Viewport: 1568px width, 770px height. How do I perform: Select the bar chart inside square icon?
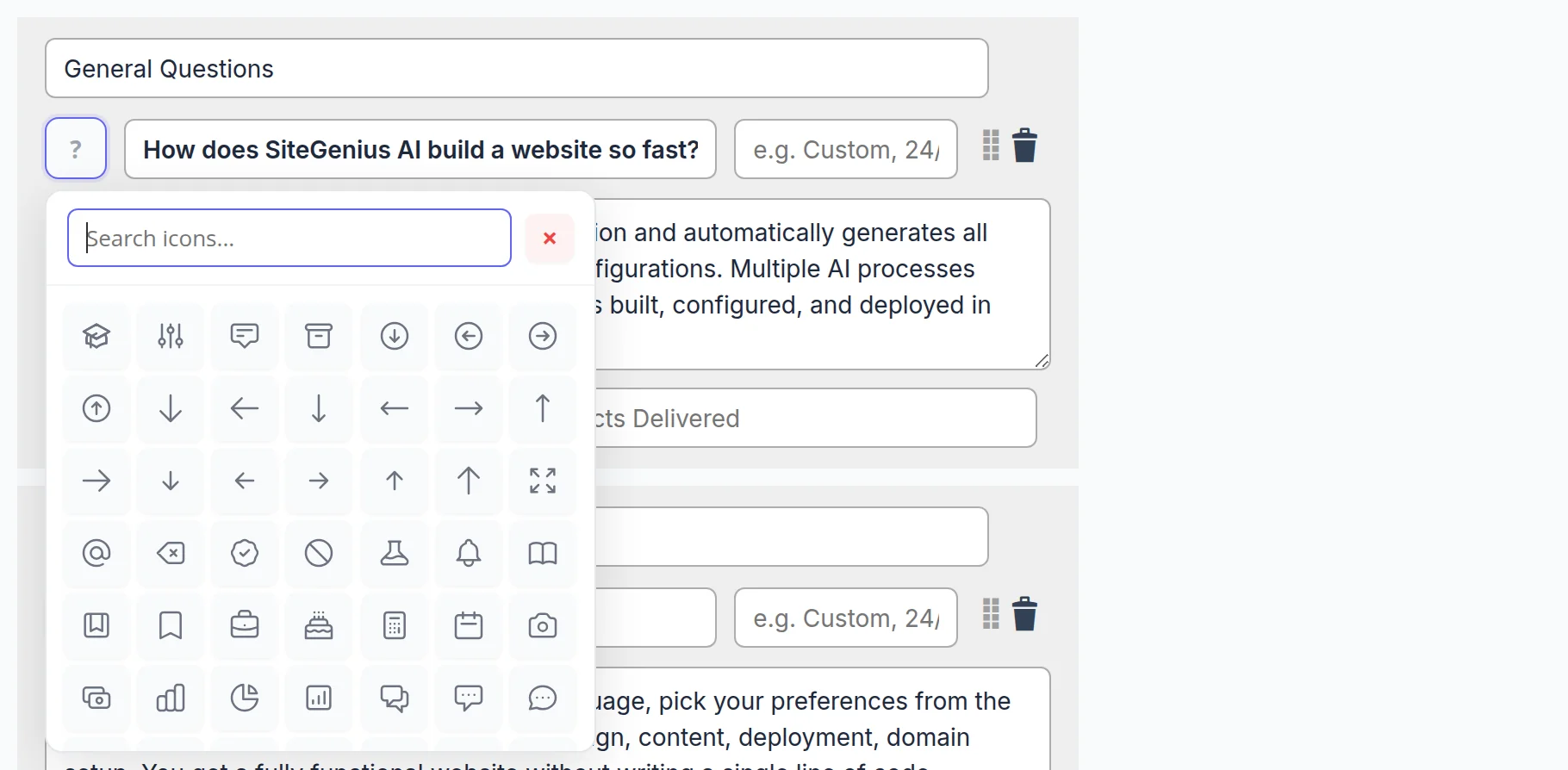click(319, 698)
